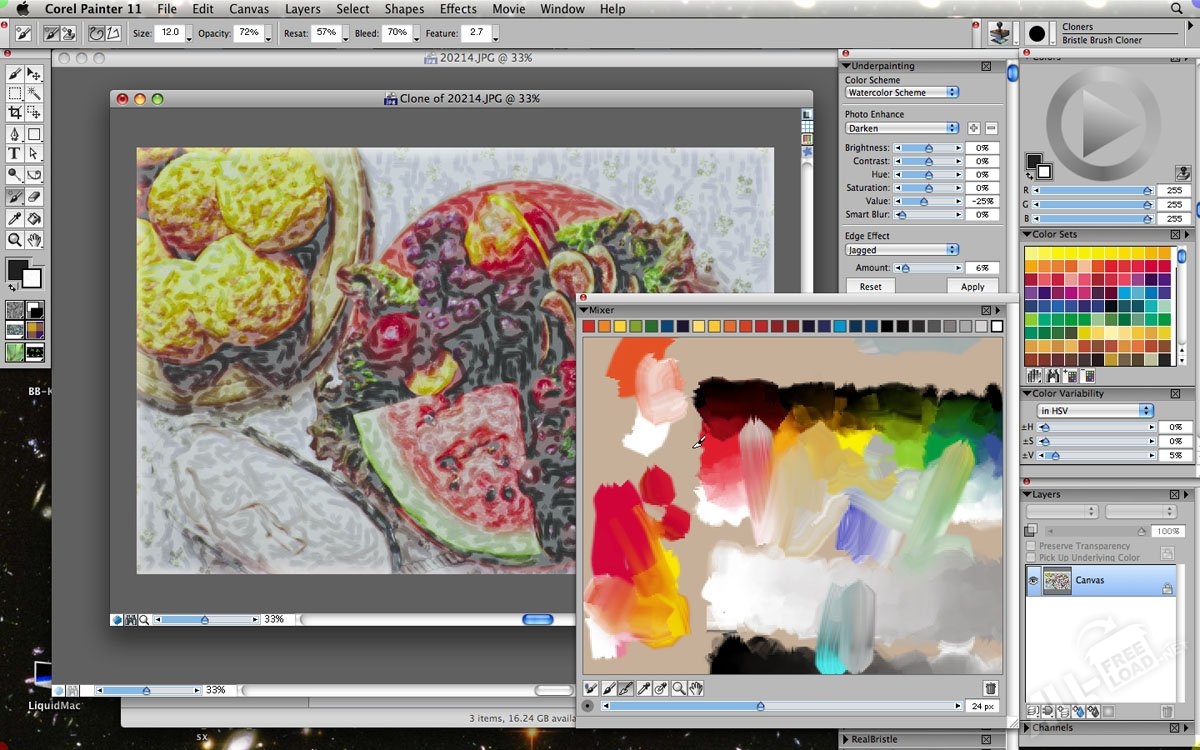Activate the Magnifier tool in toolbox

15,240
